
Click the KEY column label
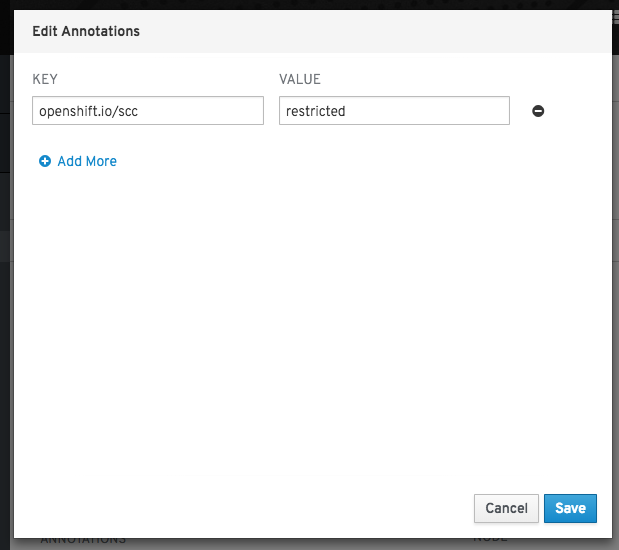(x=46, y=79)
